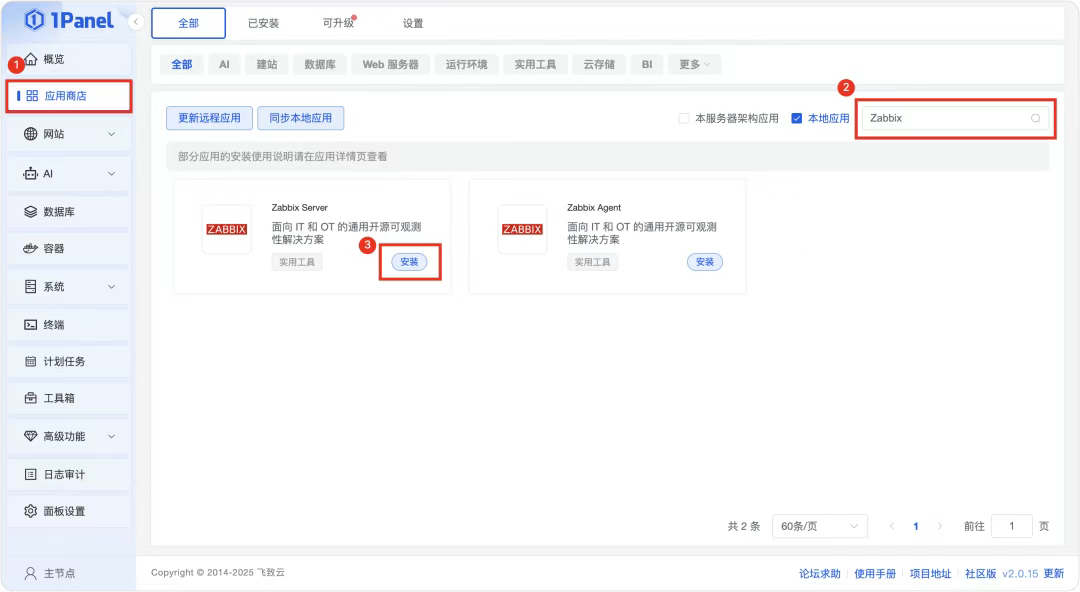Go to next page arrow

coord(939,526)
